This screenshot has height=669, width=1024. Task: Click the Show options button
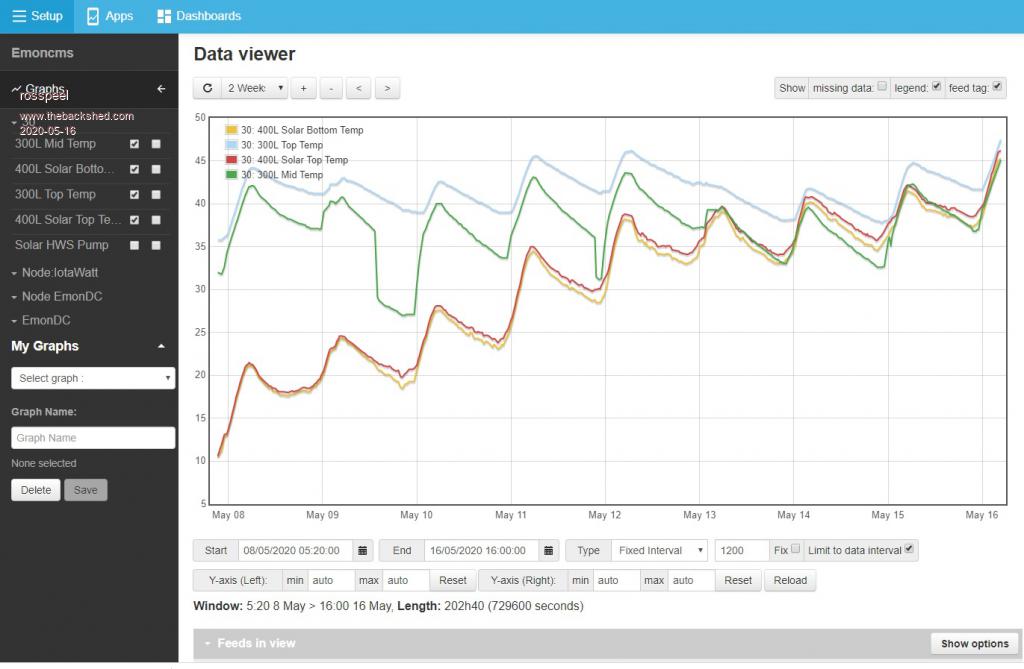974,643
